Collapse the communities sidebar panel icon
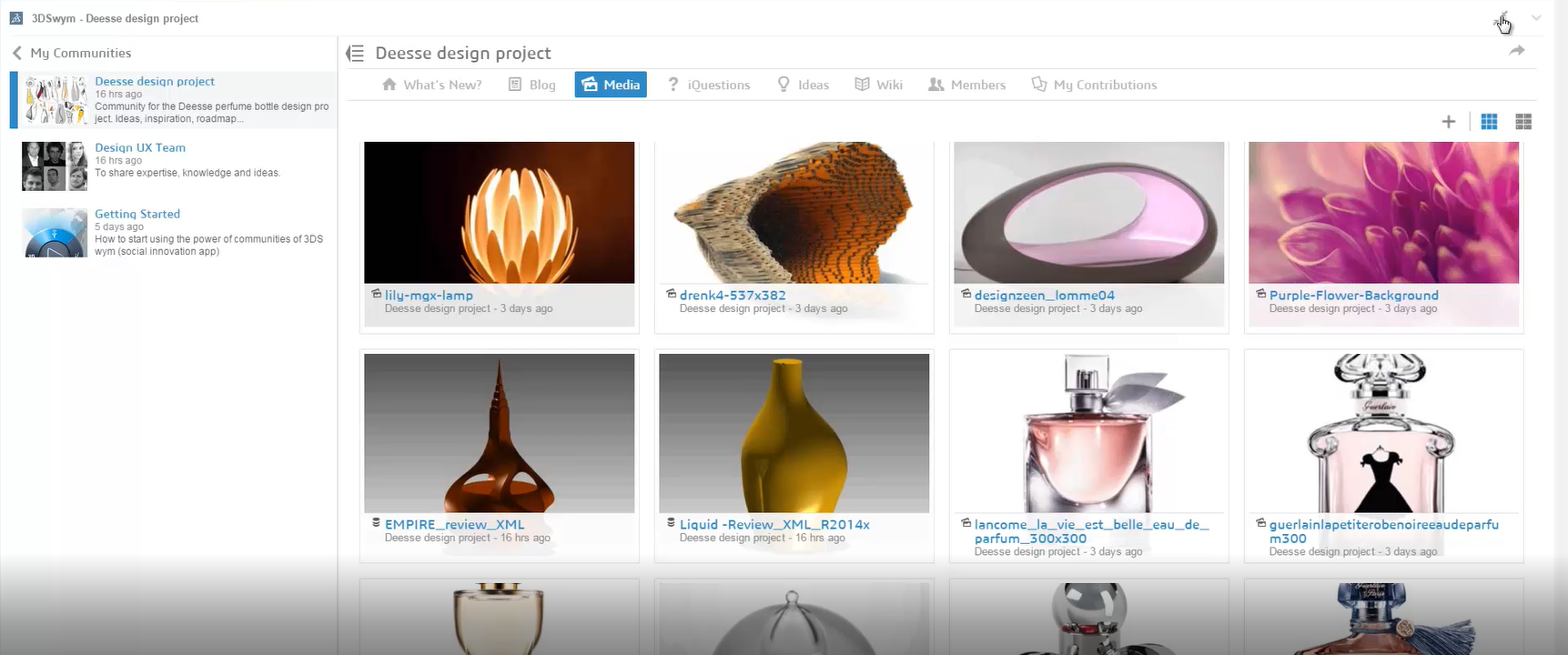Screen dimensions: 1568x655 [355, 54]
